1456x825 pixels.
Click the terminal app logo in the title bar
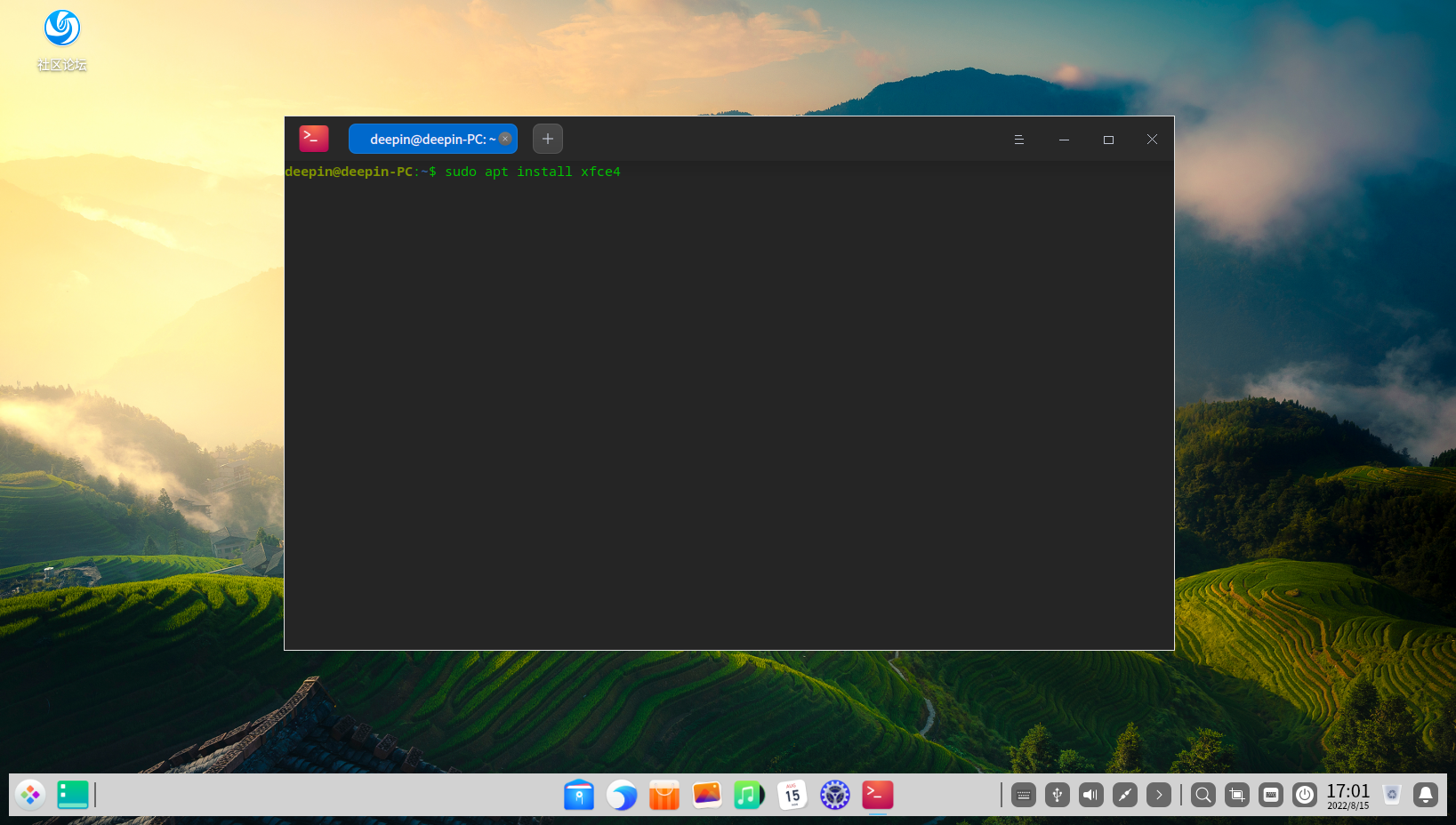pos(314,139)
